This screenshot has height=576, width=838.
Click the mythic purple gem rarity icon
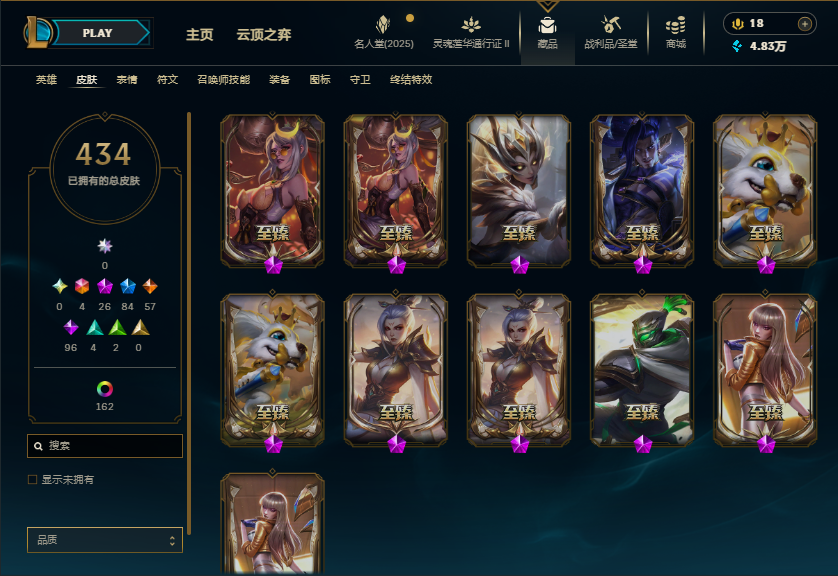pos(105,286)
